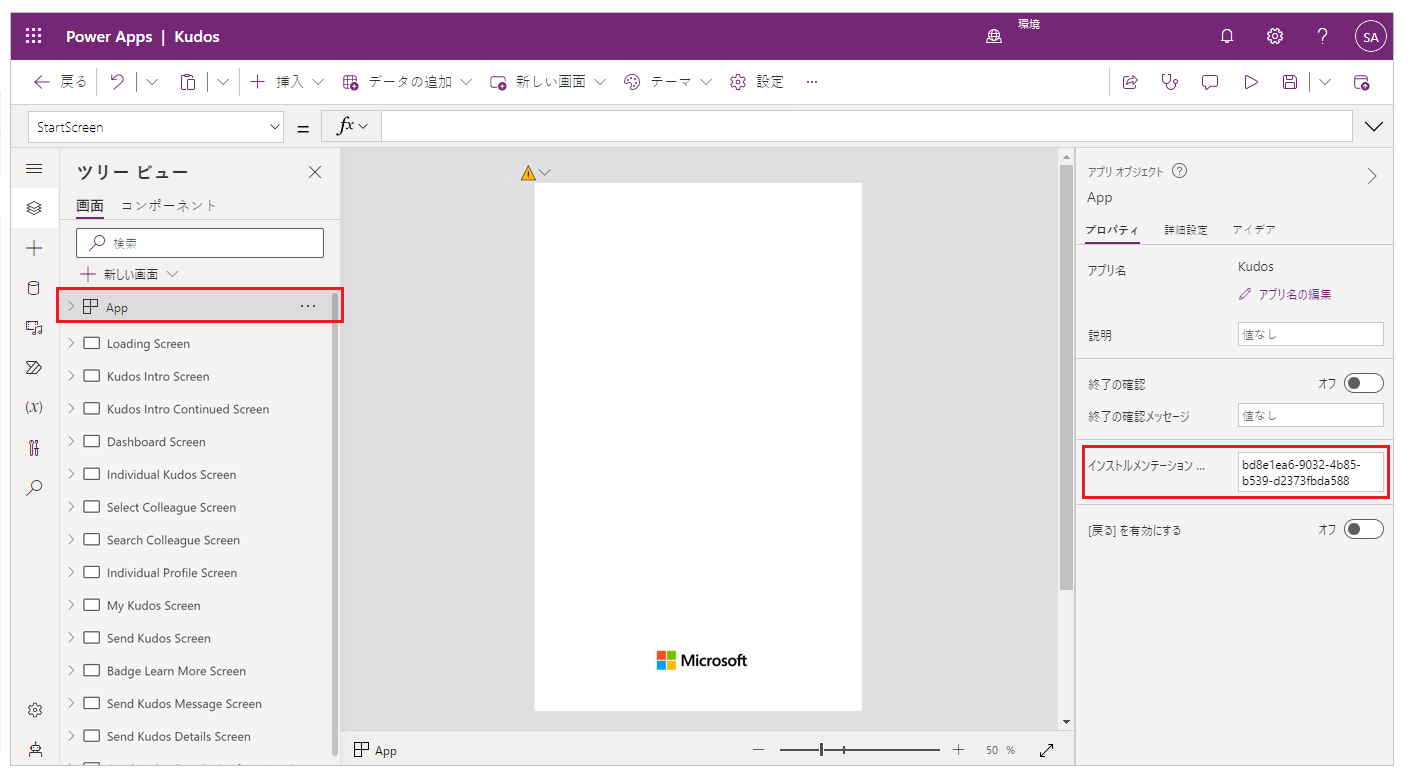Open the app launcher waffle icon

pyautogui.click(x=33, y=36)
